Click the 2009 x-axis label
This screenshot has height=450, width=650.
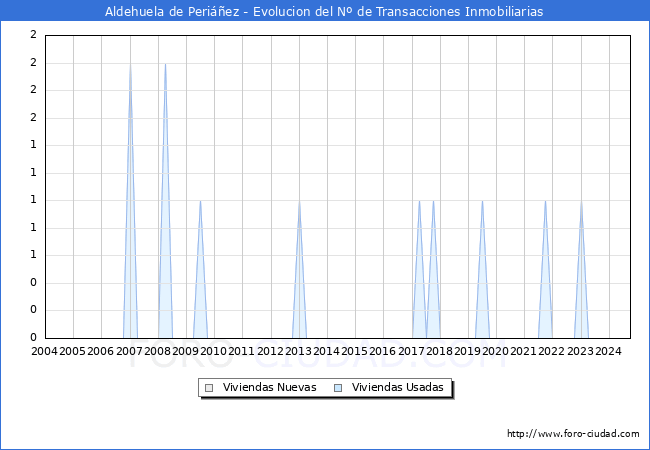(x=185, y=351)
